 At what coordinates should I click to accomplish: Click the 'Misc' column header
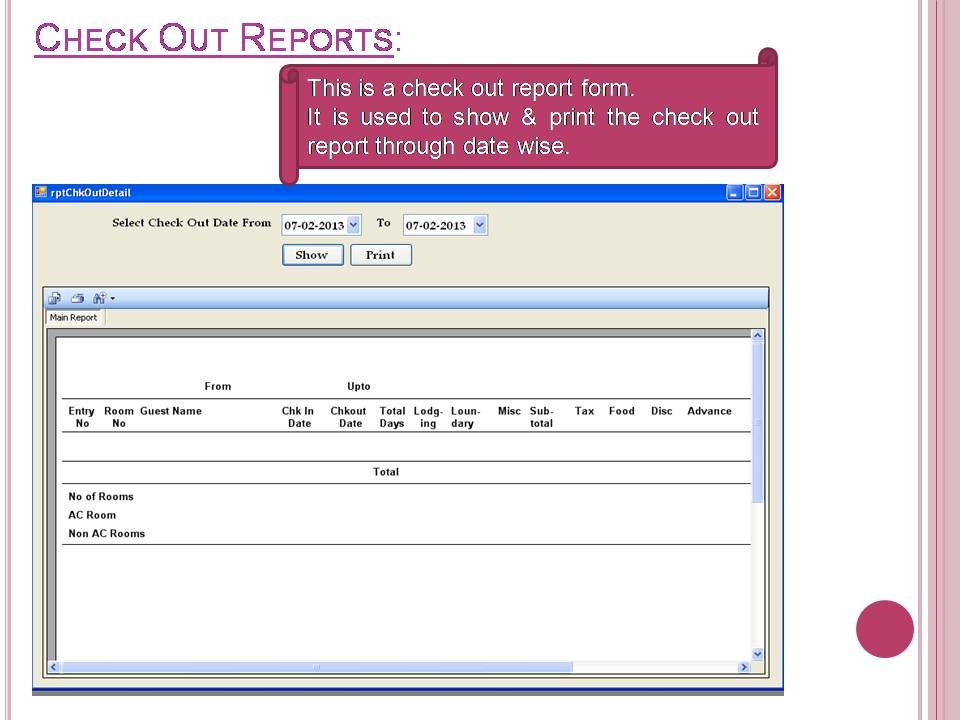pos(509,411)
